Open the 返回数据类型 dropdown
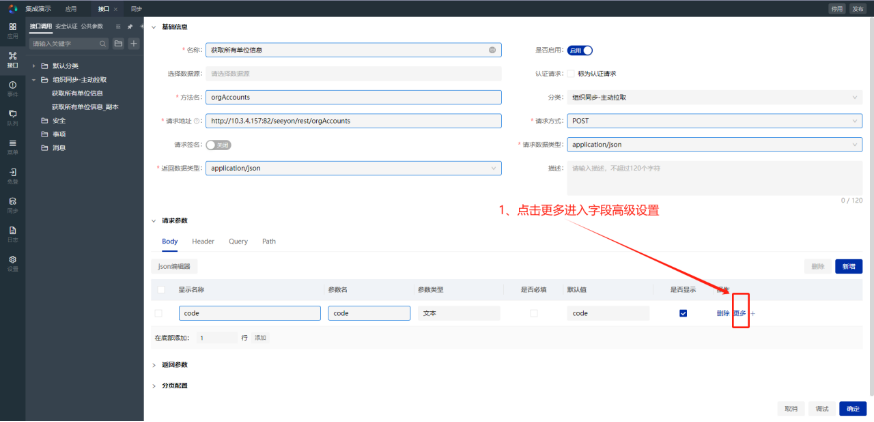The image size is (874, 422). tap(353, 168)
